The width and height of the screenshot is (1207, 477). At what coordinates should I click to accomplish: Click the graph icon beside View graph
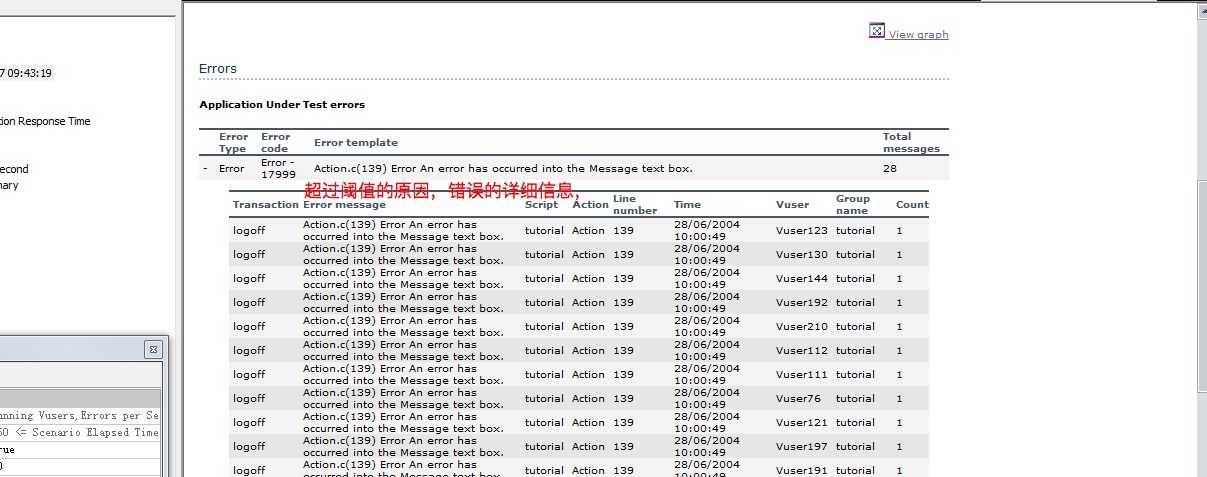(x=877, y=31)
